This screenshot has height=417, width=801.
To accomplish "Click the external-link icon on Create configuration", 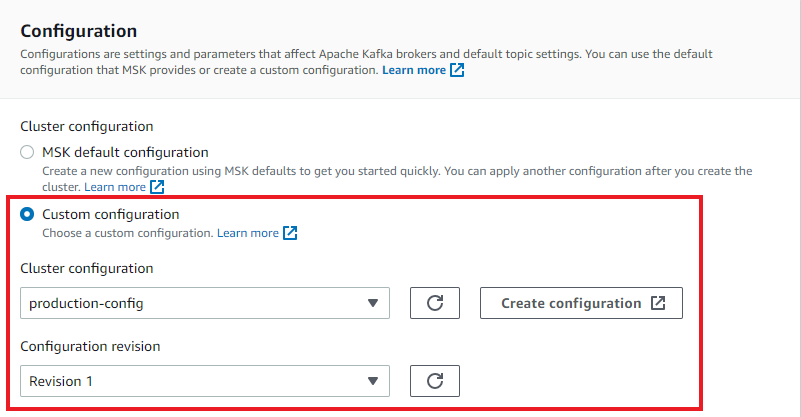I will [x=657, y=303].
